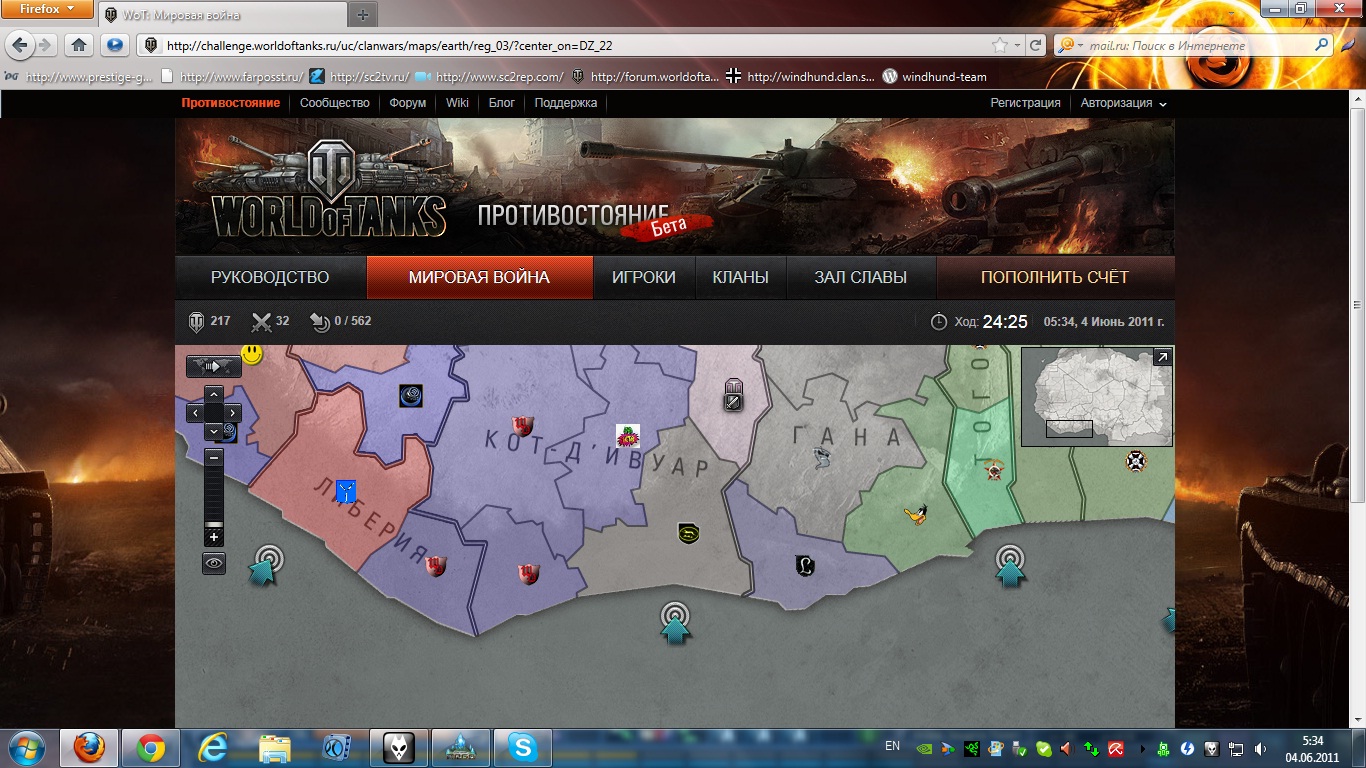This screenshot has width=1366, height=768.
Task: Click the Daffy Duck clan emblem
Action: 917,515
